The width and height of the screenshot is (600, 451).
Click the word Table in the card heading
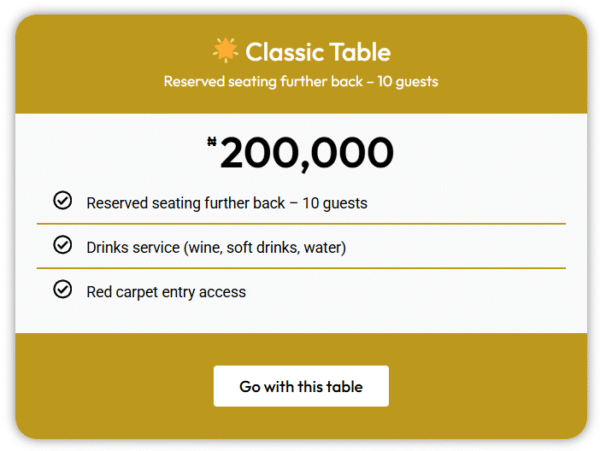[362, 52]
